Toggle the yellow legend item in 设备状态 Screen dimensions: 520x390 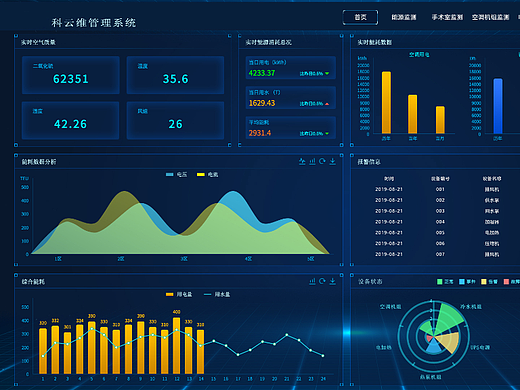[x=489, y=282]
